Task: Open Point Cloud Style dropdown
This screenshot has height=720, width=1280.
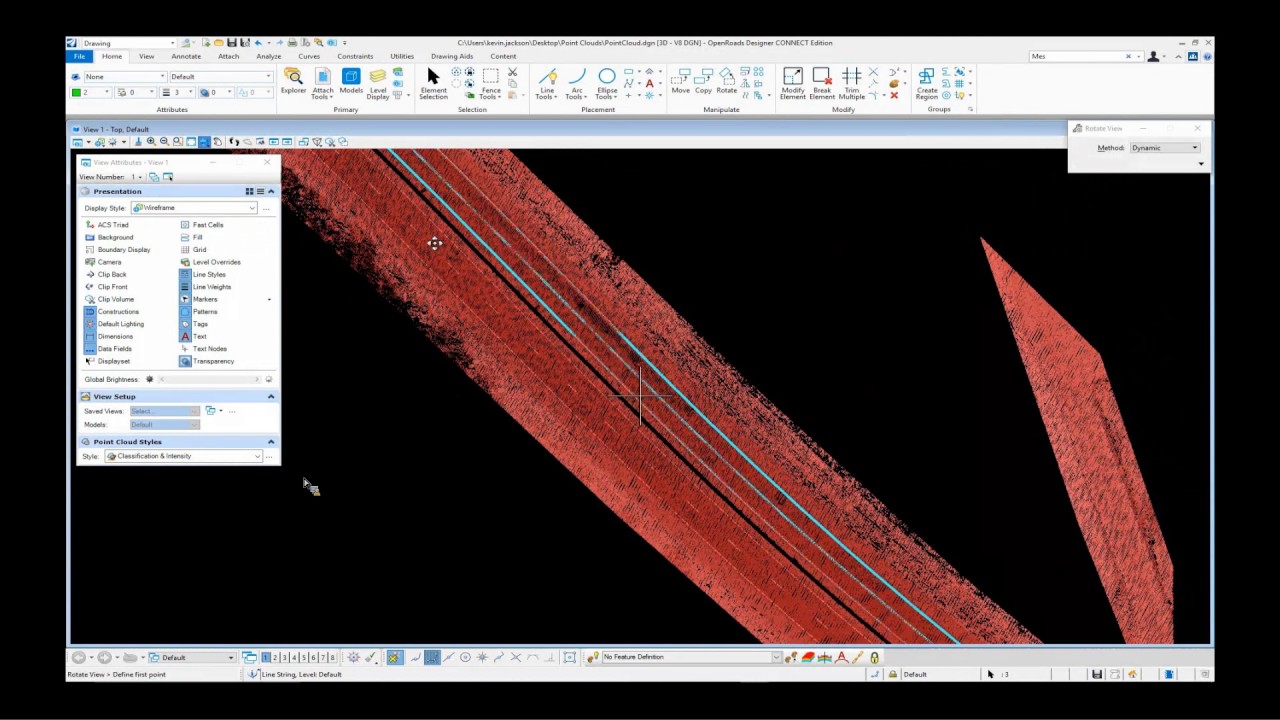Action: click(184, 456)
